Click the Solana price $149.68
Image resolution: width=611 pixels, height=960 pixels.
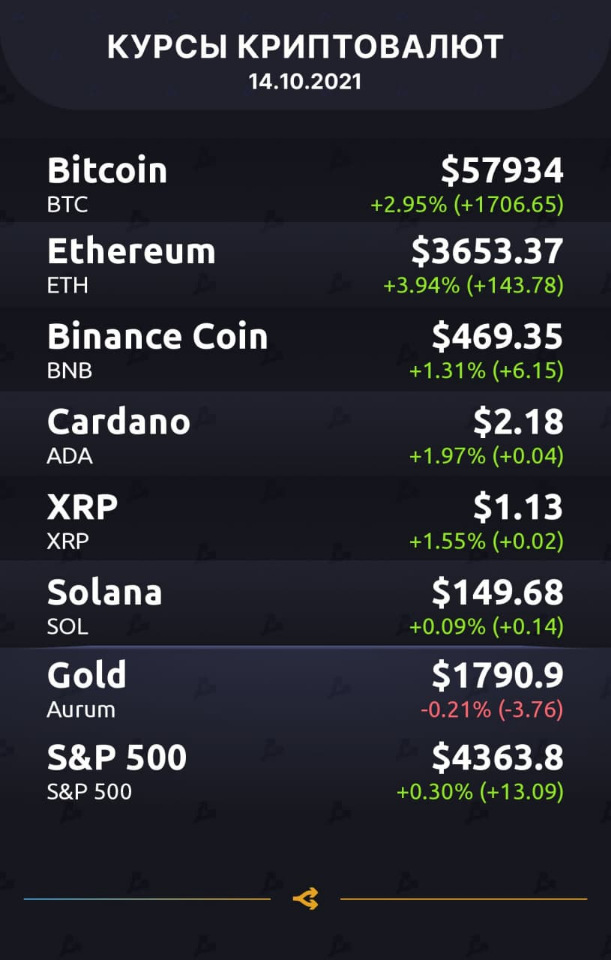point(498,593)
